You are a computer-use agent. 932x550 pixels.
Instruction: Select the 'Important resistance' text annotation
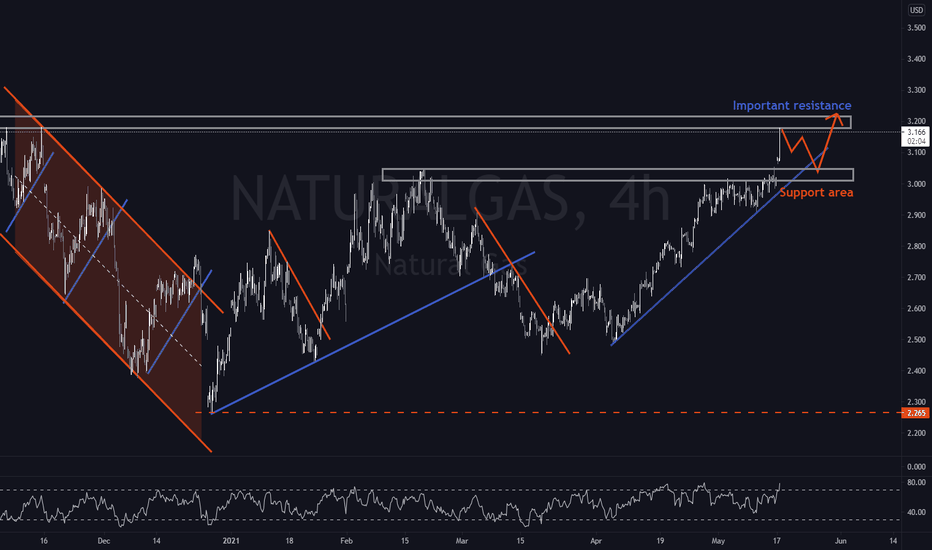[x=792, y=105]
